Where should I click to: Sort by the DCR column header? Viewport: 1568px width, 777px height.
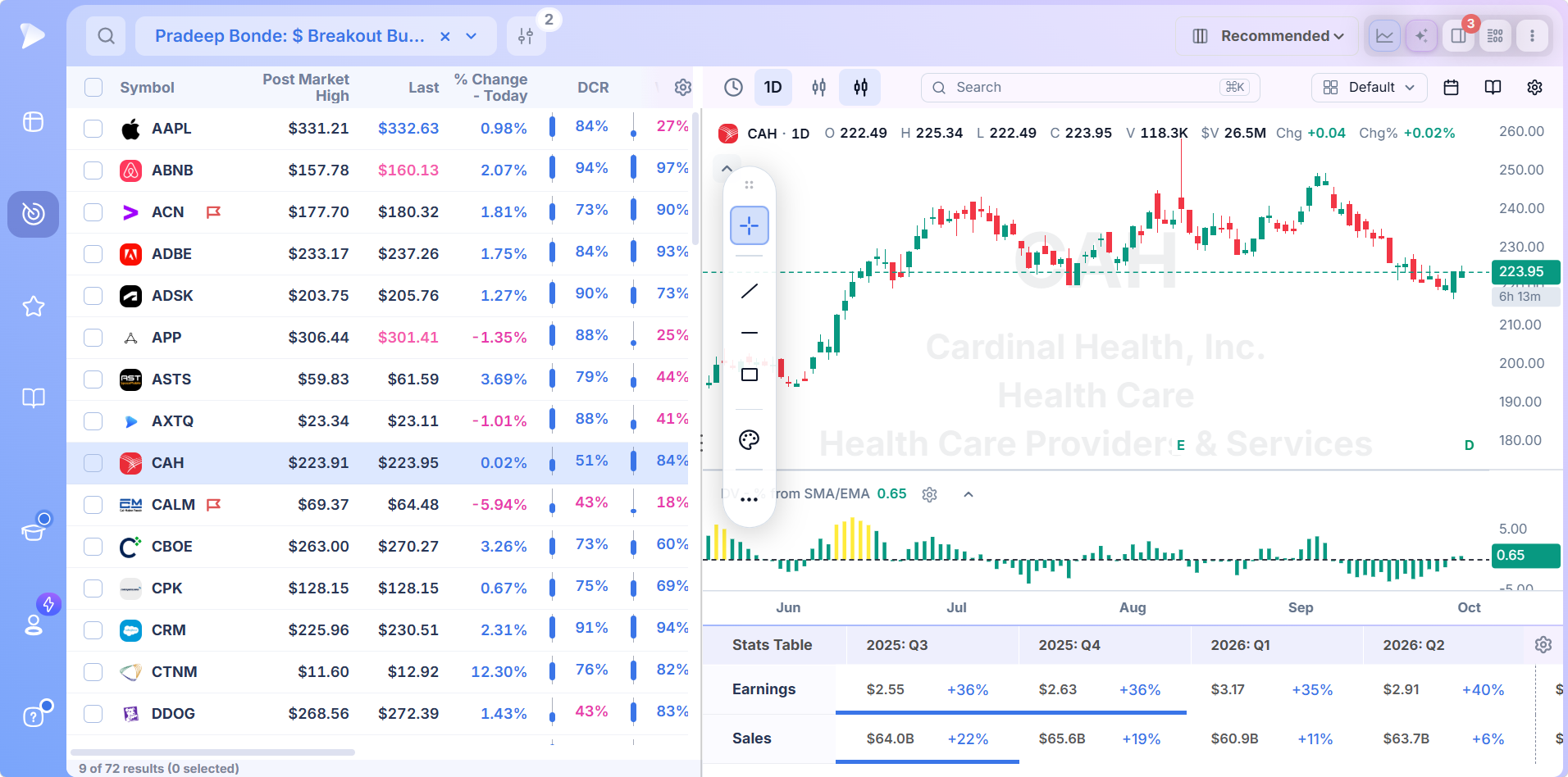(593, 88)
